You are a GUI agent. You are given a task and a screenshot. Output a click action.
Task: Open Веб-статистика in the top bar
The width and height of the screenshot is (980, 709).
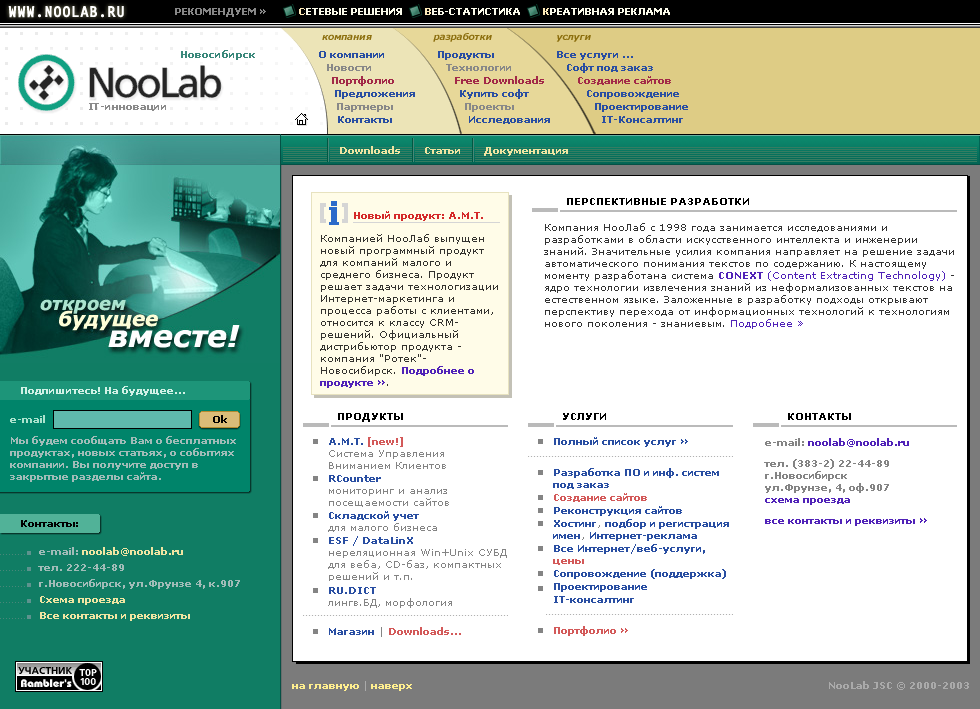point(472,11)
